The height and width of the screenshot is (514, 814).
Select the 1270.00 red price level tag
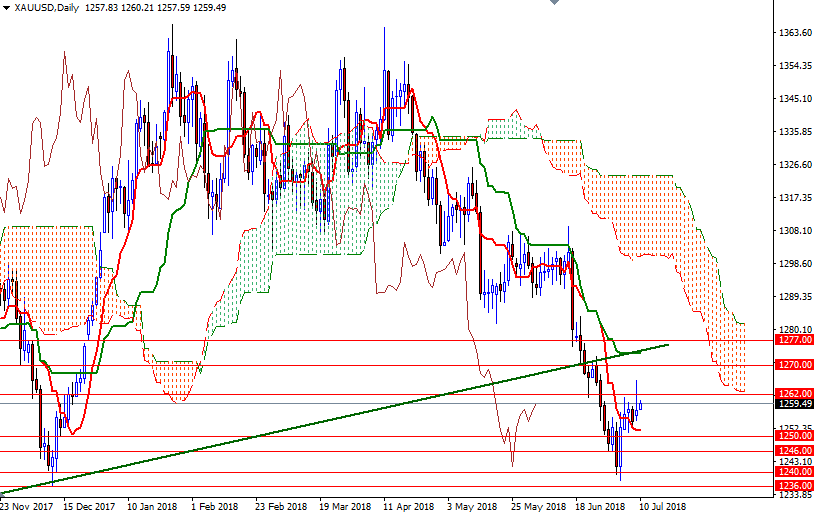tap(793, 365)
